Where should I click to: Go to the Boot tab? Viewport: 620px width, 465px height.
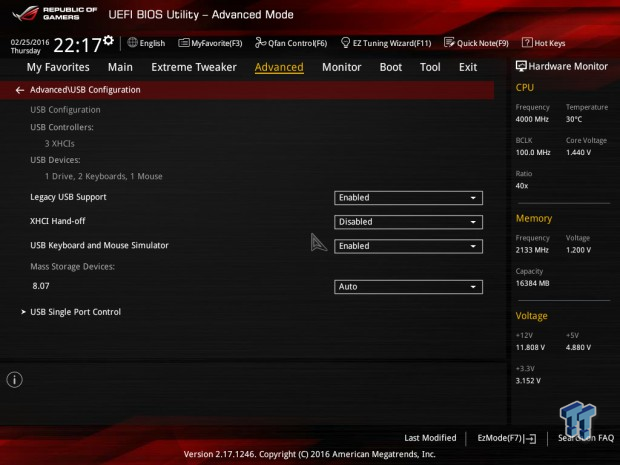point(391,67)
